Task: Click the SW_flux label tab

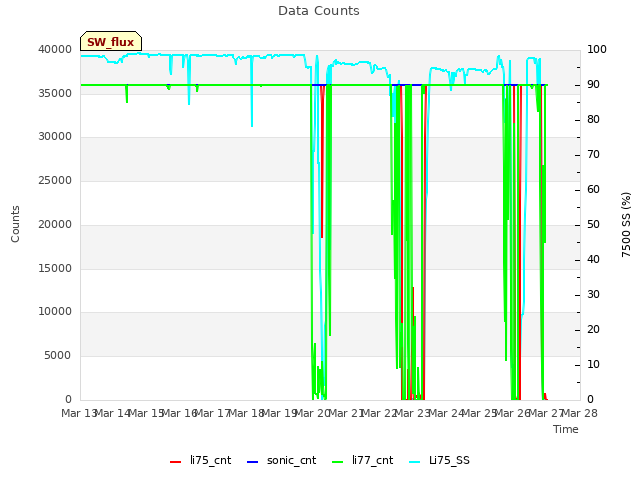Action: [x=111, y=41]
